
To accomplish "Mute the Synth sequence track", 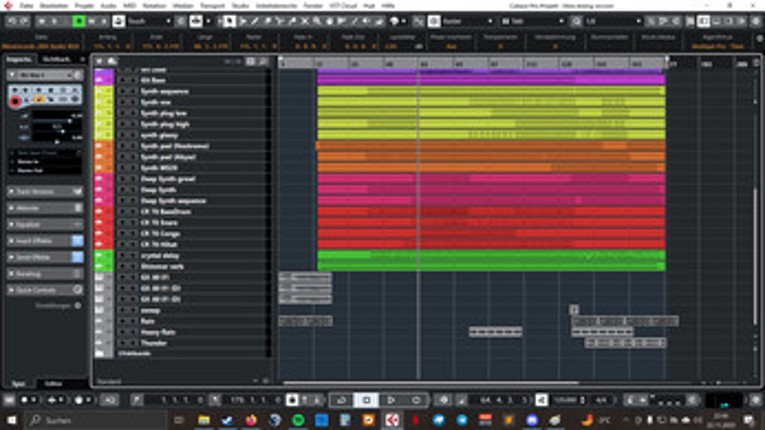I will (x=122, y=92).
